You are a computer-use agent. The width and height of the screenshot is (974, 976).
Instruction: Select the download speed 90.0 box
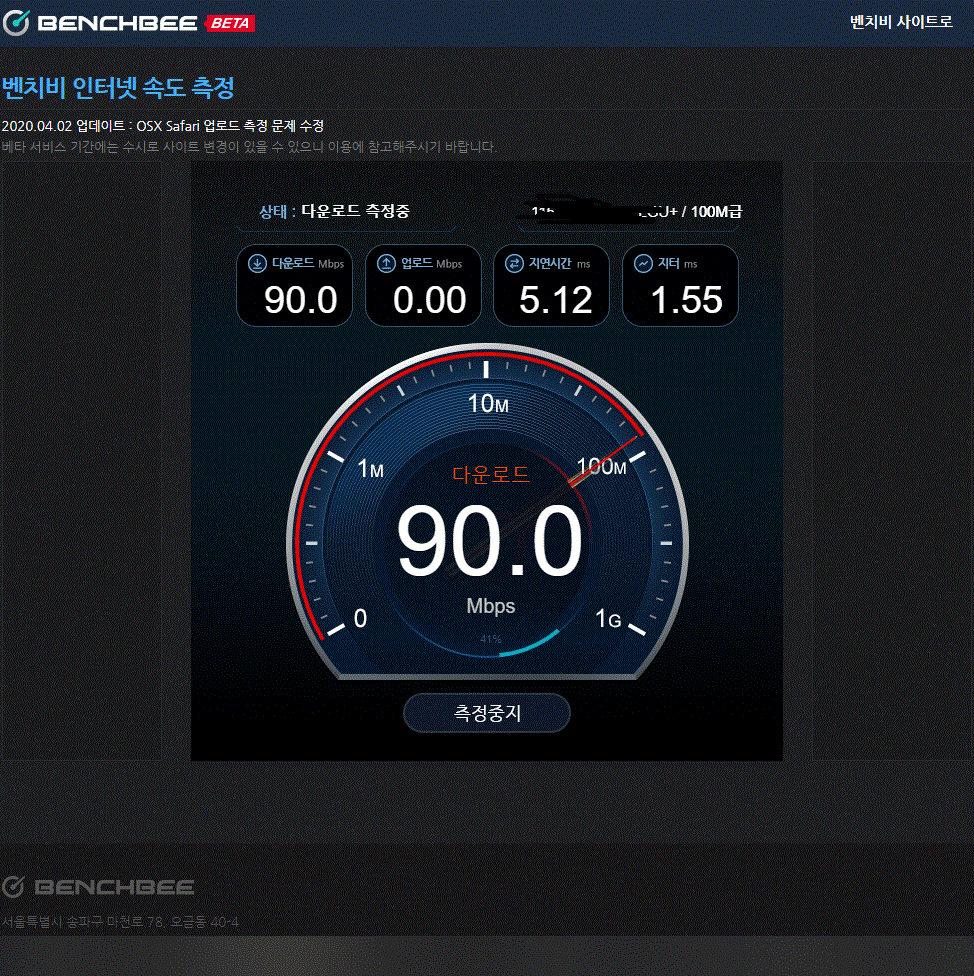pos(294,286)
